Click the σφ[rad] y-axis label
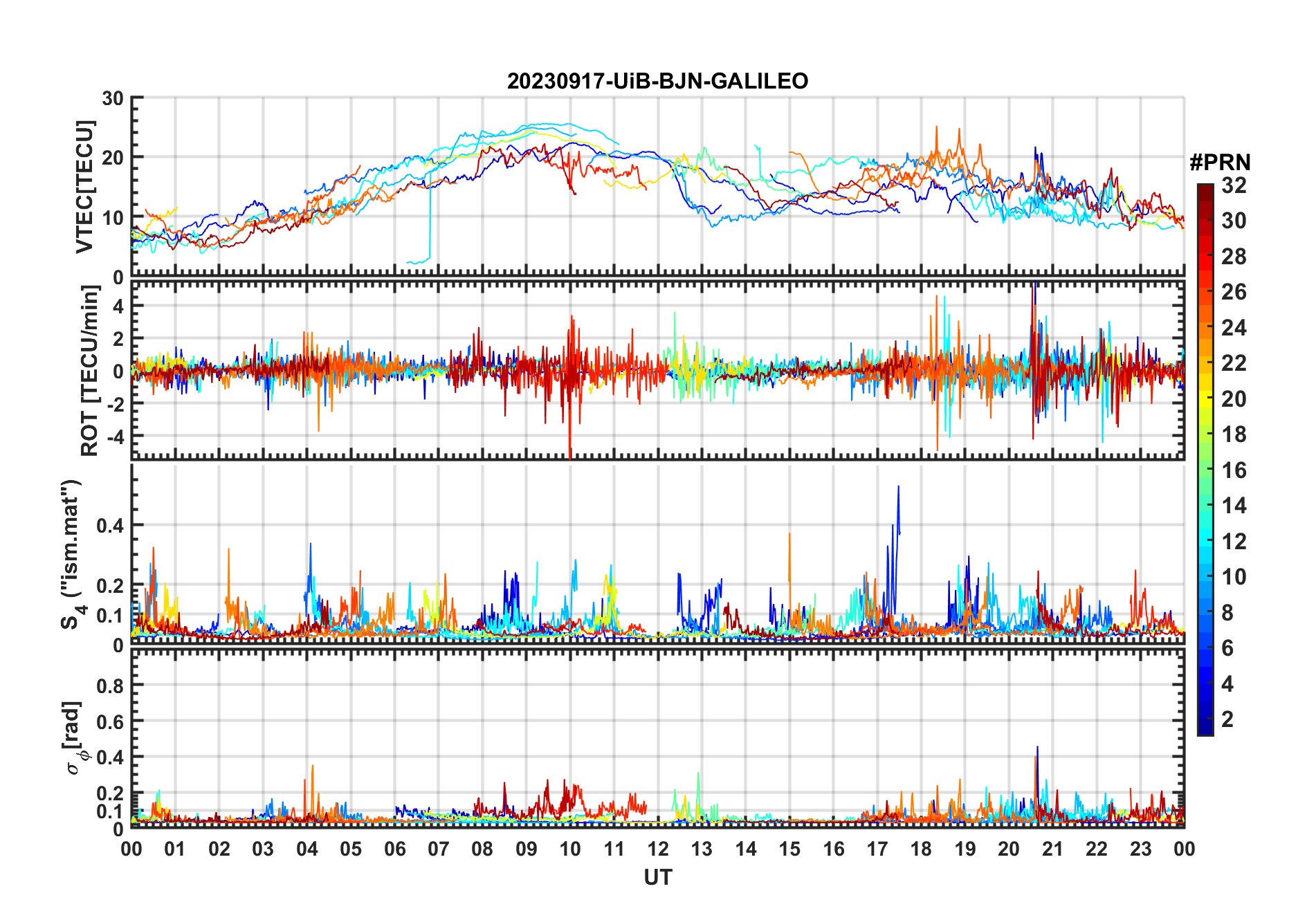1316x920 pixels. tap(75, 738)
